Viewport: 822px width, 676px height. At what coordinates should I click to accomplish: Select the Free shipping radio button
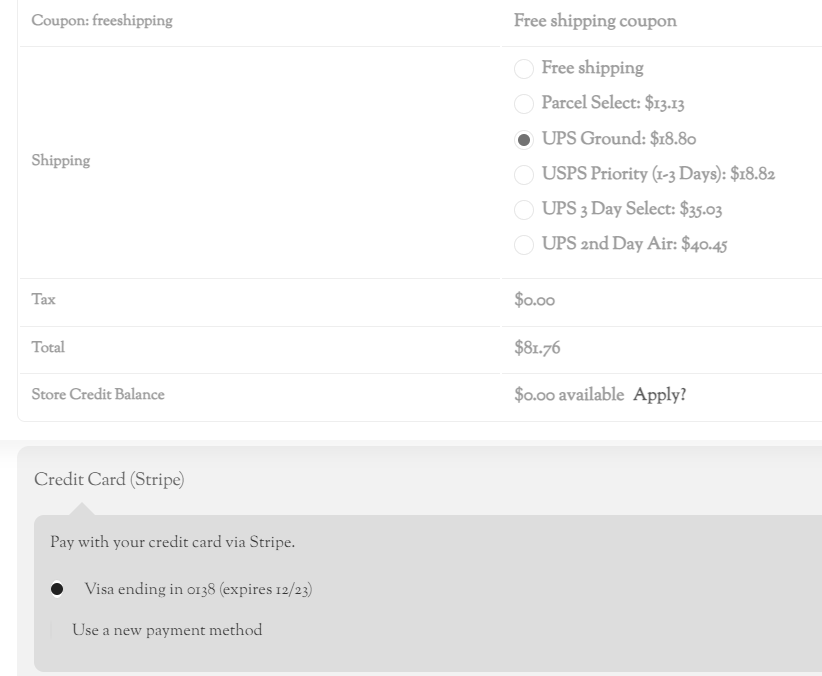(x=524, y=69)
